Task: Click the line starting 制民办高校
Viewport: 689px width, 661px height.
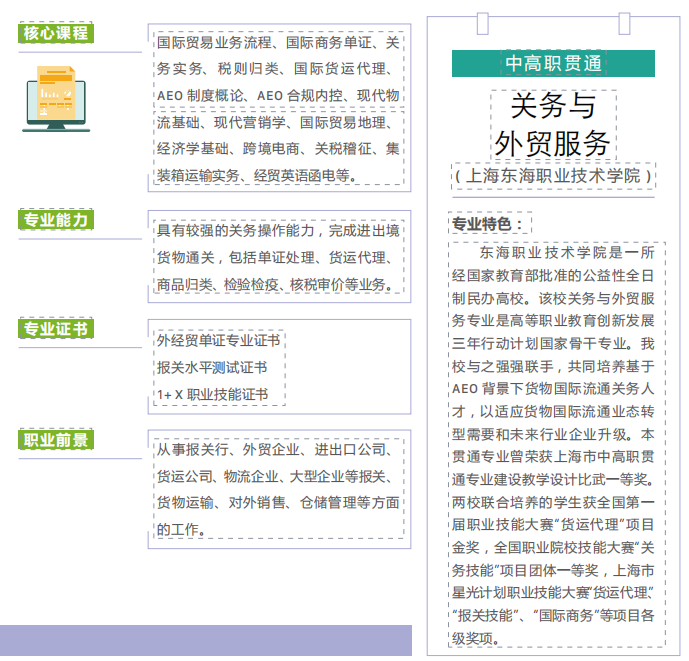Action: [553, 298]
